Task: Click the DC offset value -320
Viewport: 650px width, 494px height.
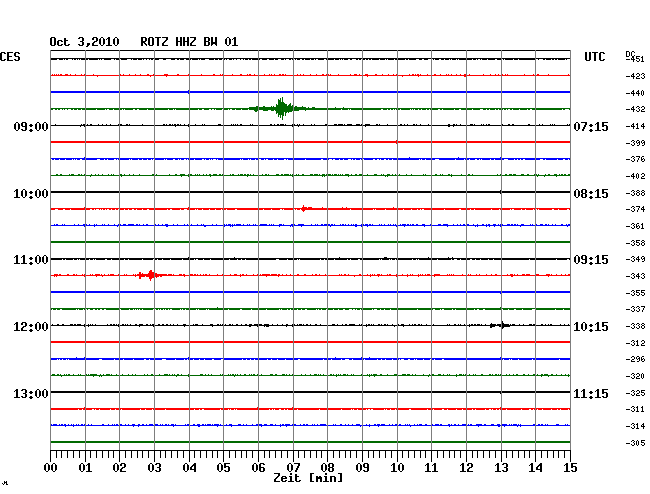Action: (635, 376)
